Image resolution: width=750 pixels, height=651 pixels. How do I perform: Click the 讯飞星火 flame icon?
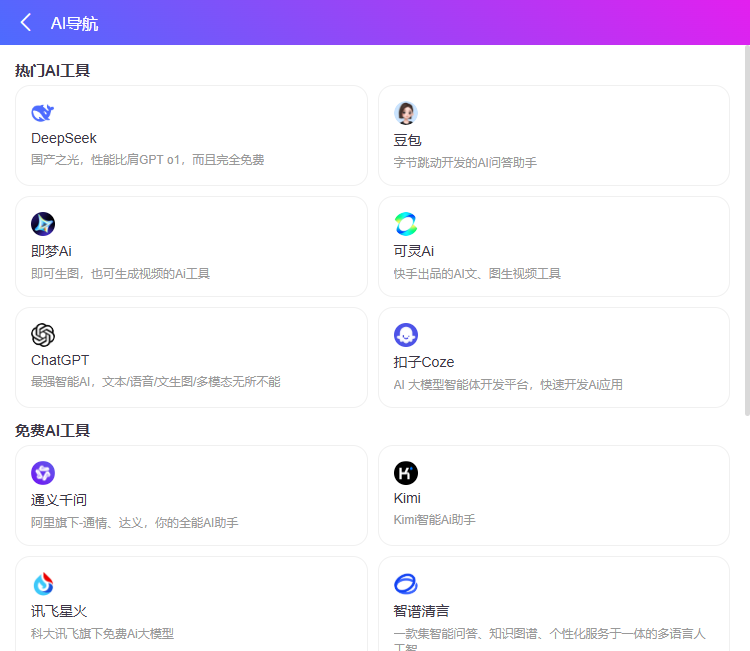(43, 584)
